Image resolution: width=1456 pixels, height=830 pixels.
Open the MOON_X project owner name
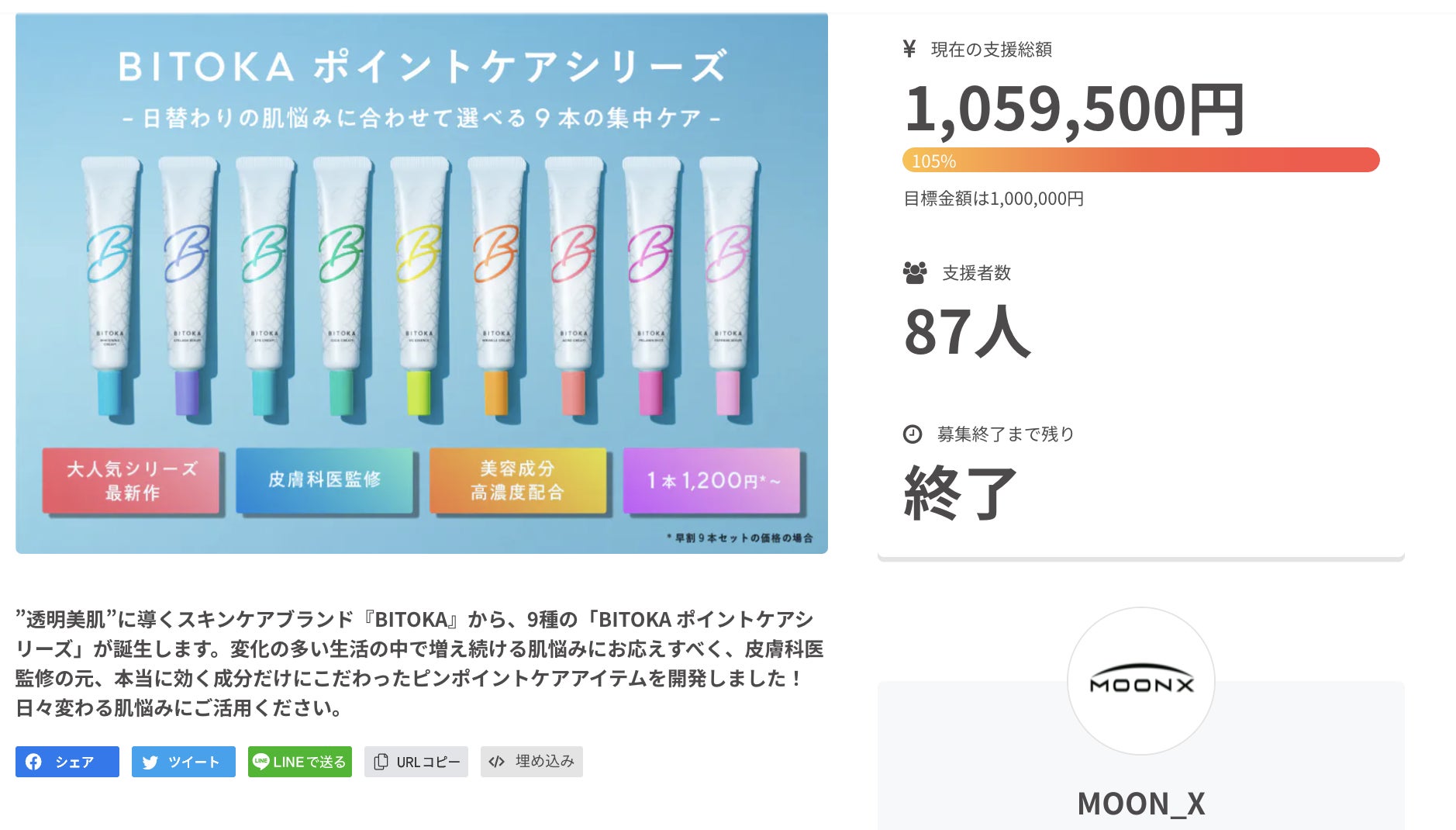pyautogui.click(x=1140, y=804)
